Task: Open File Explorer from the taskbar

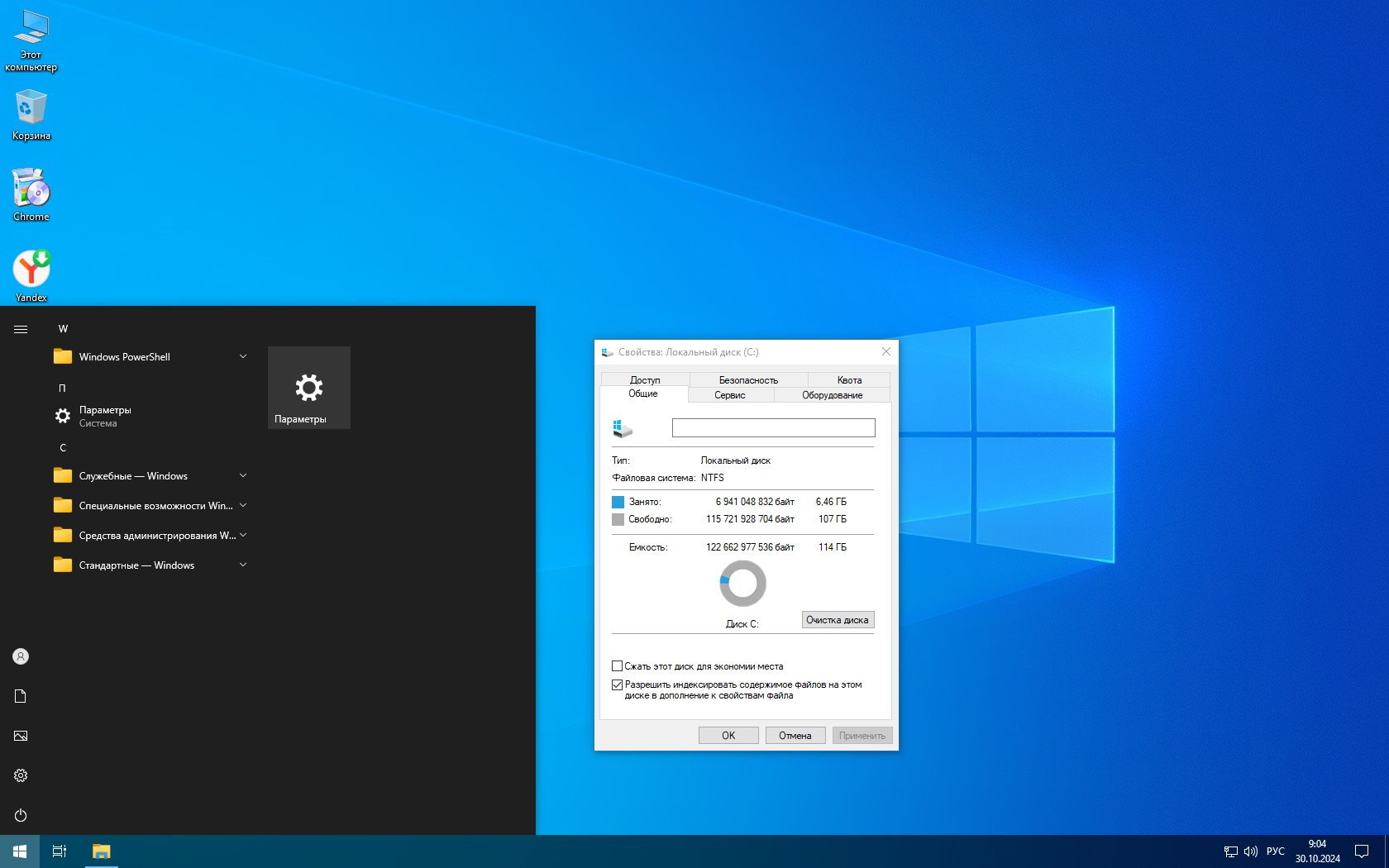Action: click(x=101, y=851)
